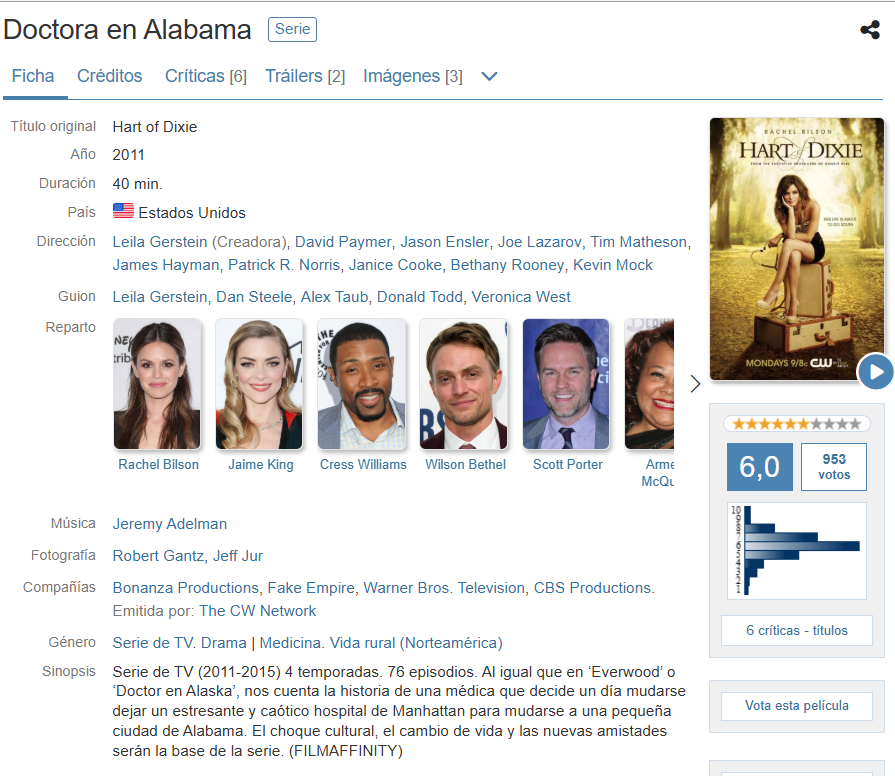Open director David Paymer's link
Viewport: 895px width, 776px height.
point(343,242)
